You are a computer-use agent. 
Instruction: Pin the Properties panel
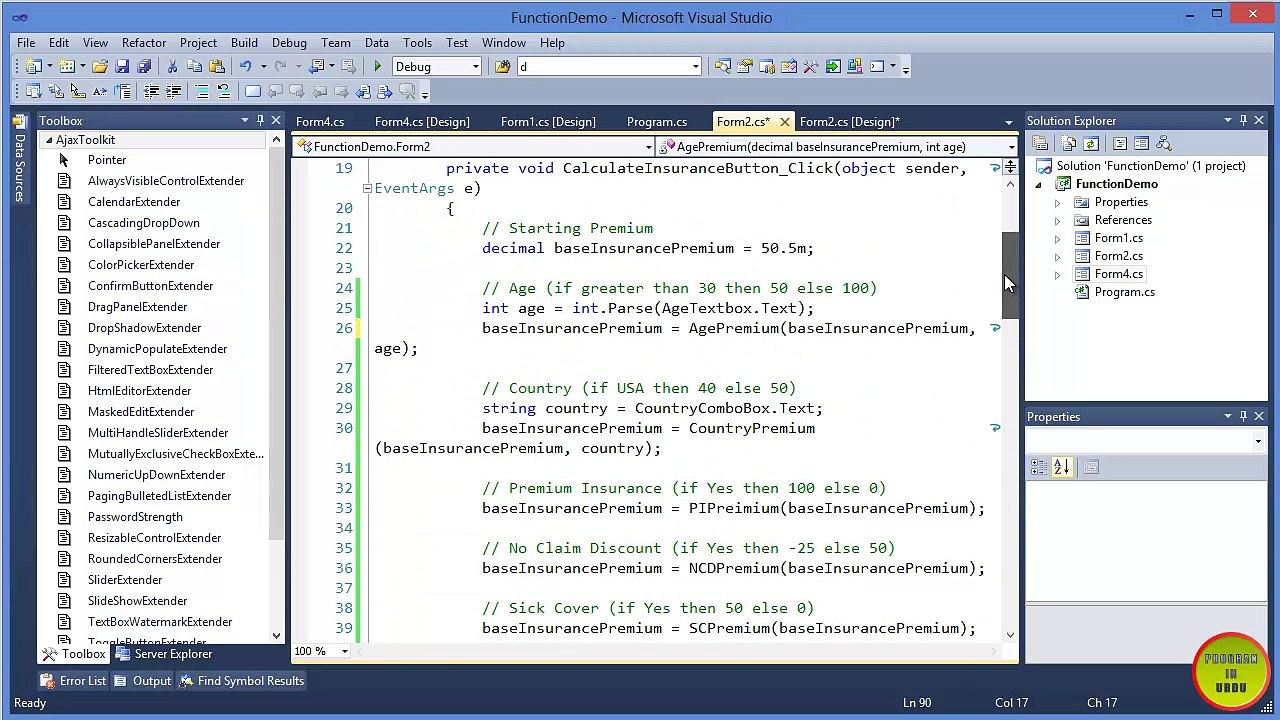pyautogui.click(x=1243, y=416)
